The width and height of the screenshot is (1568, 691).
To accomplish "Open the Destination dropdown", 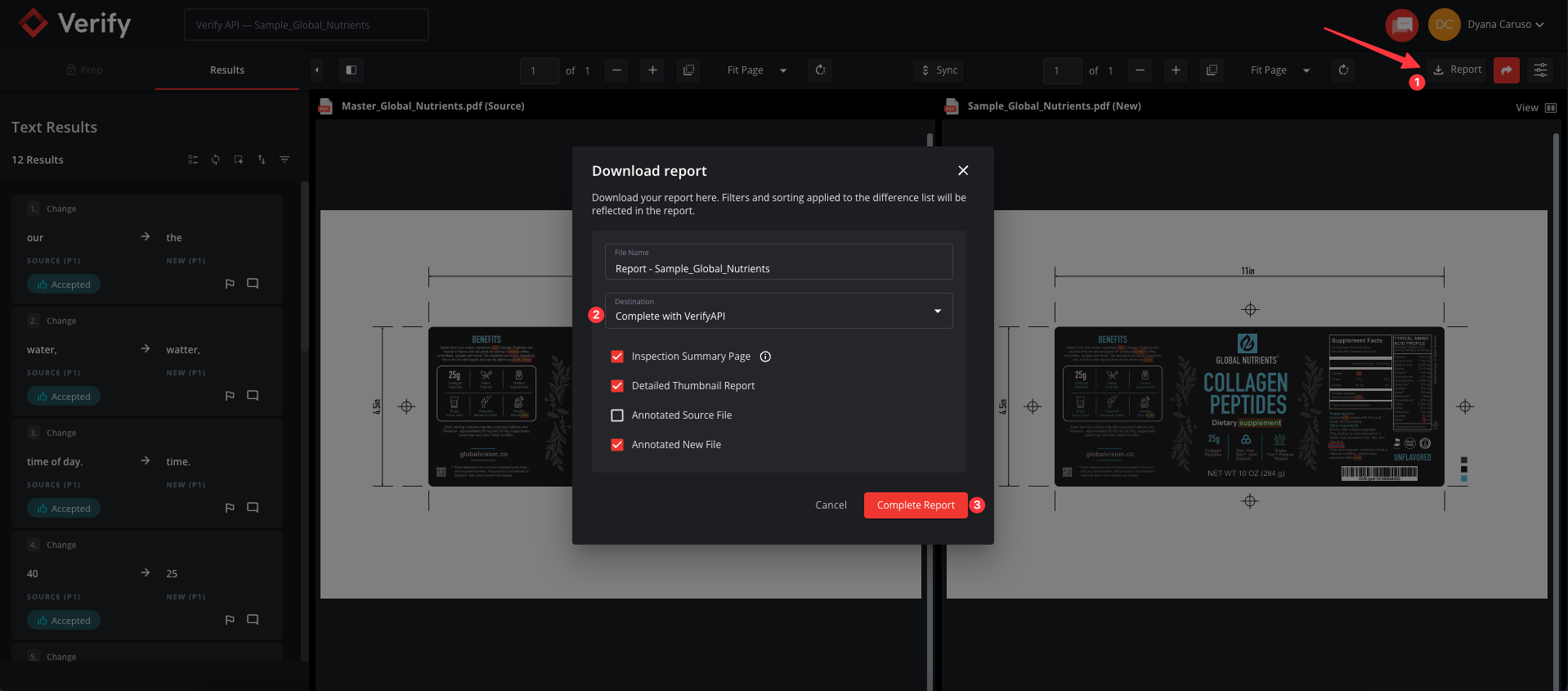I will tap(778, 312).
